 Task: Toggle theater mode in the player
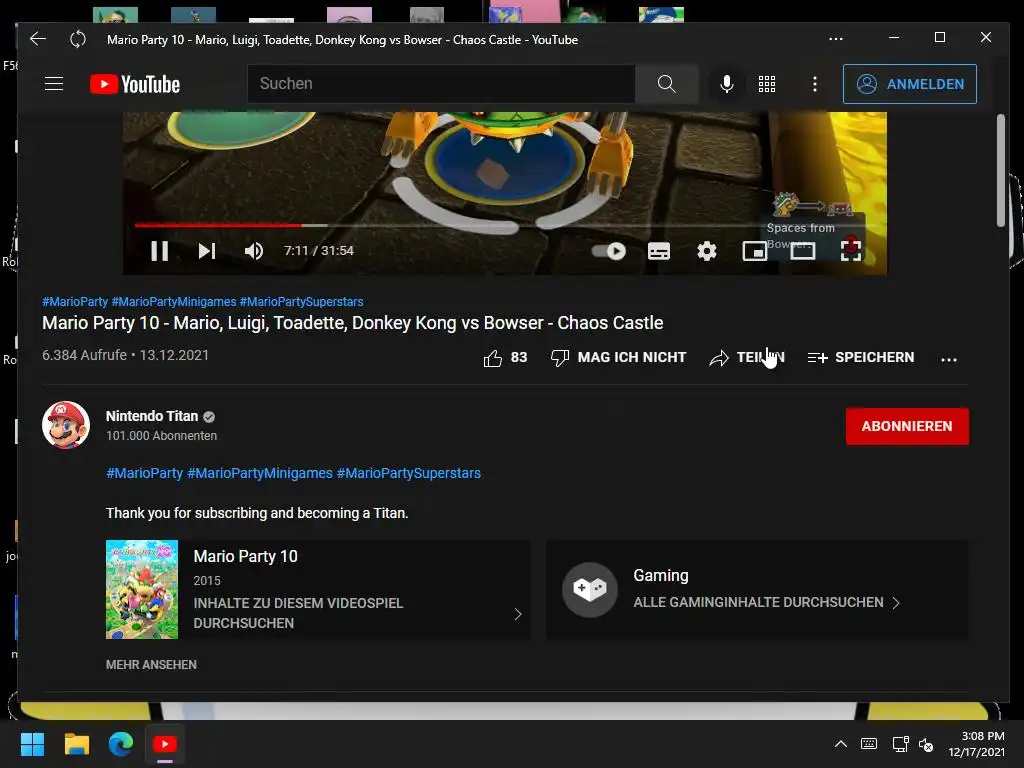coord(803,251)
